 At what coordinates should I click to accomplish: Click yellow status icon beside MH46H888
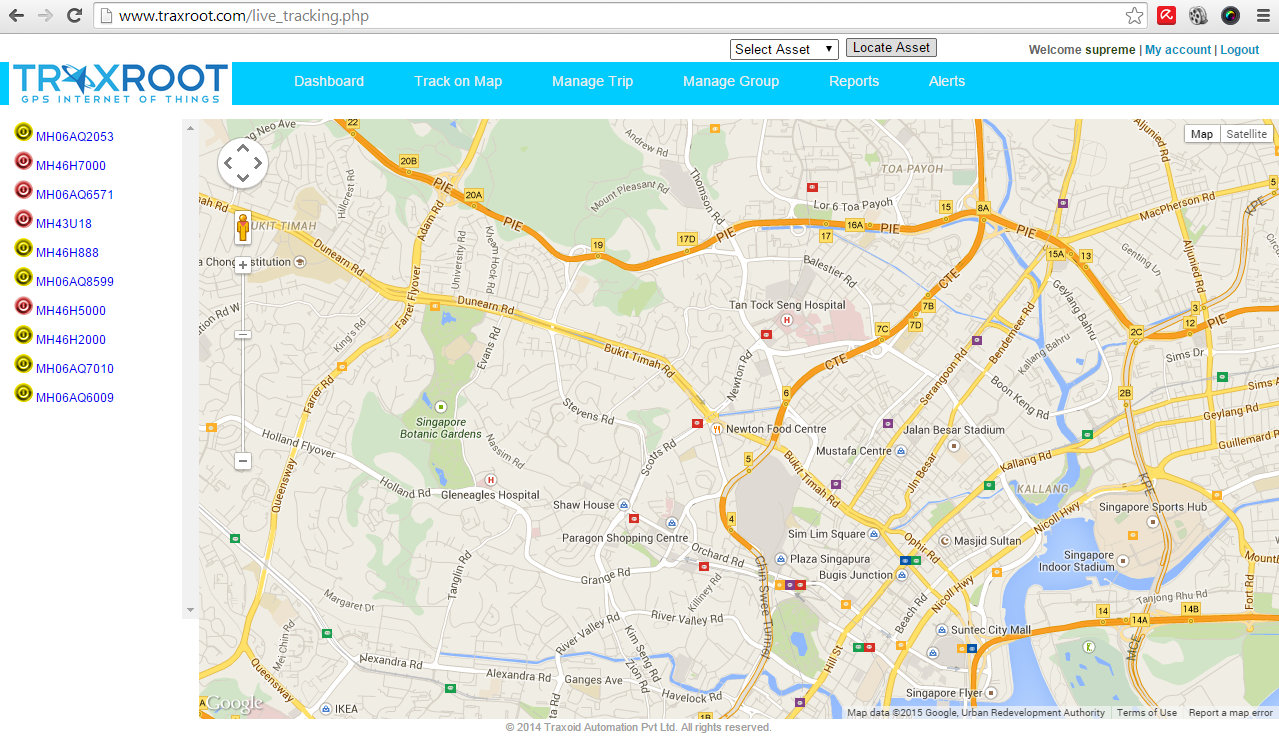pos(23,247)
